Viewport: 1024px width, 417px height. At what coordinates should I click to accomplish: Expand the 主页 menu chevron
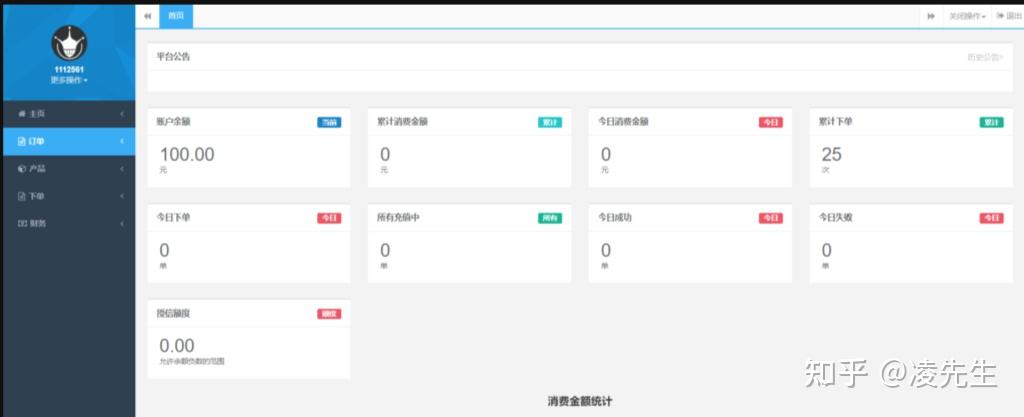tap(122, 114)
